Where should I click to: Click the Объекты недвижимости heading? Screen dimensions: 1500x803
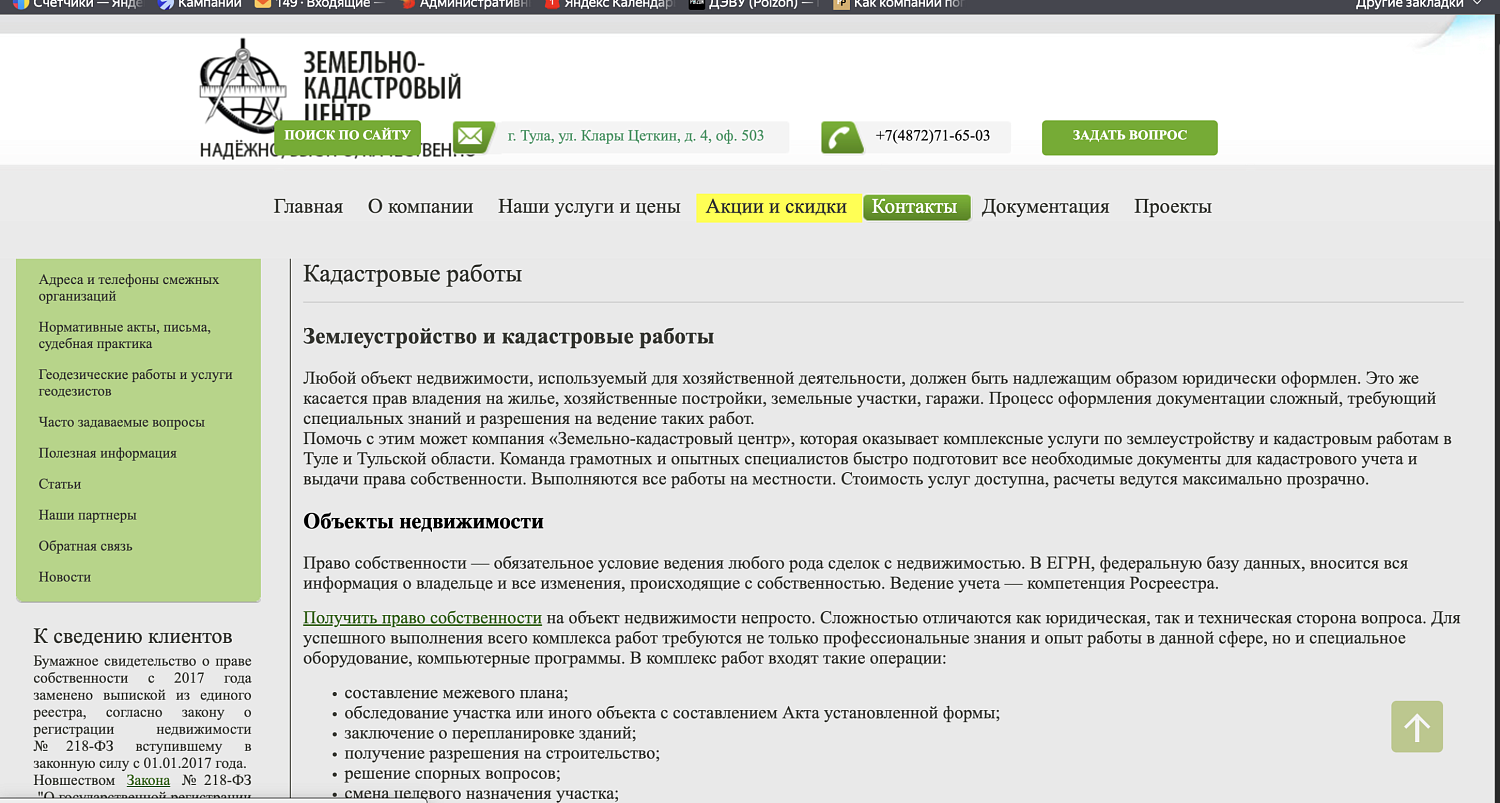[423, 521]
